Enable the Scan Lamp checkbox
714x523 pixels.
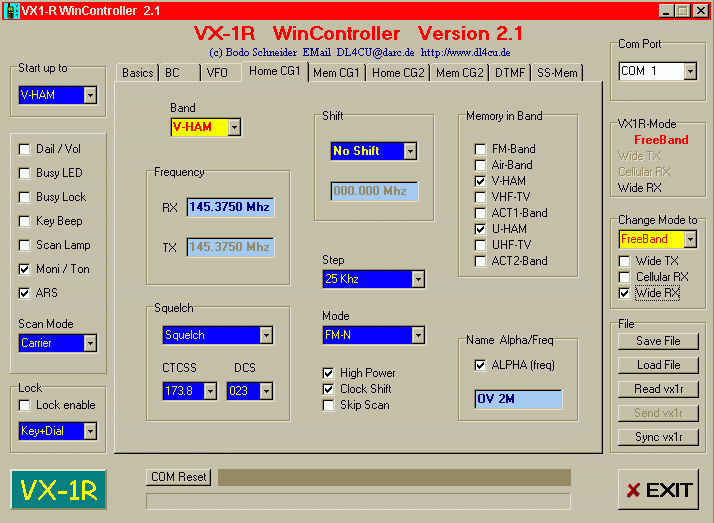tap(25, 245)
